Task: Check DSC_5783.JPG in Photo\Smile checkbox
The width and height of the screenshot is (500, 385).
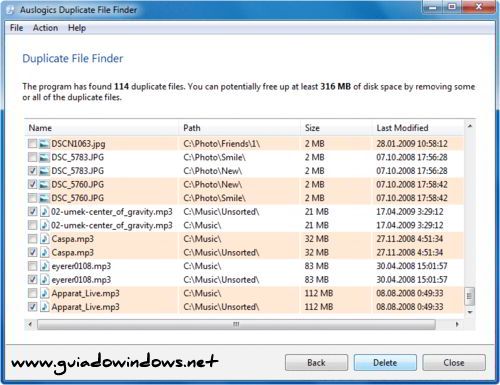Action: click(x=32, y=157)
